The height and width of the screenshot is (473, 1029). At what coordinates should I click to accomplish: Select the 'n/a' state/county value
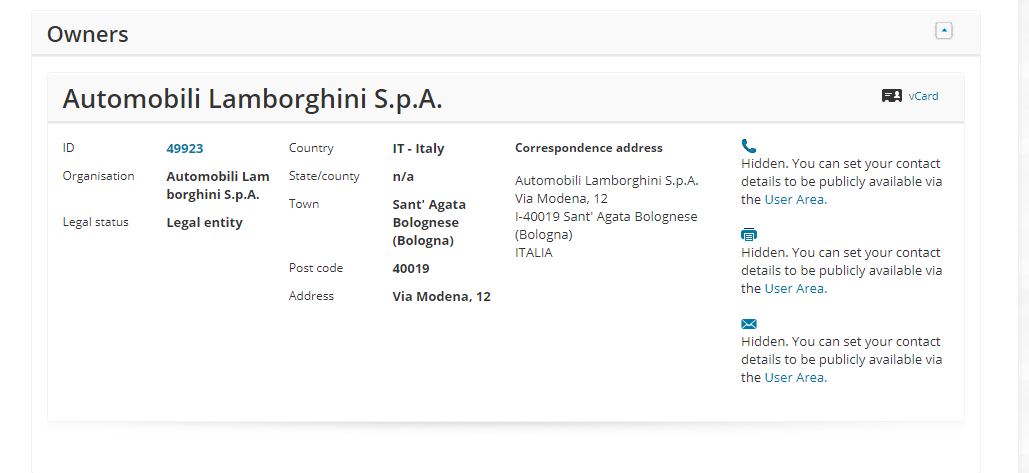(x=403, y=176)
